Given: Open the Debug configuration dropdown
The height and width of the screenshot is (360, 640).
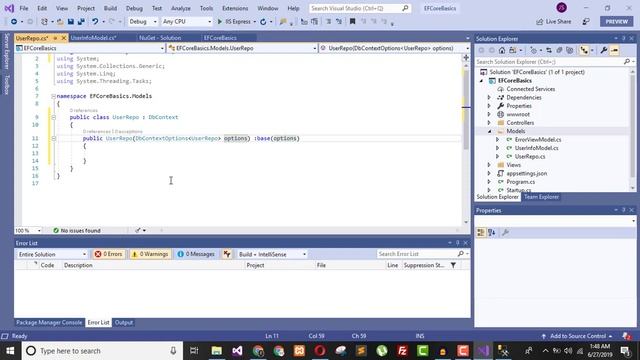Looking at the screenshot, I should [142, 22].
